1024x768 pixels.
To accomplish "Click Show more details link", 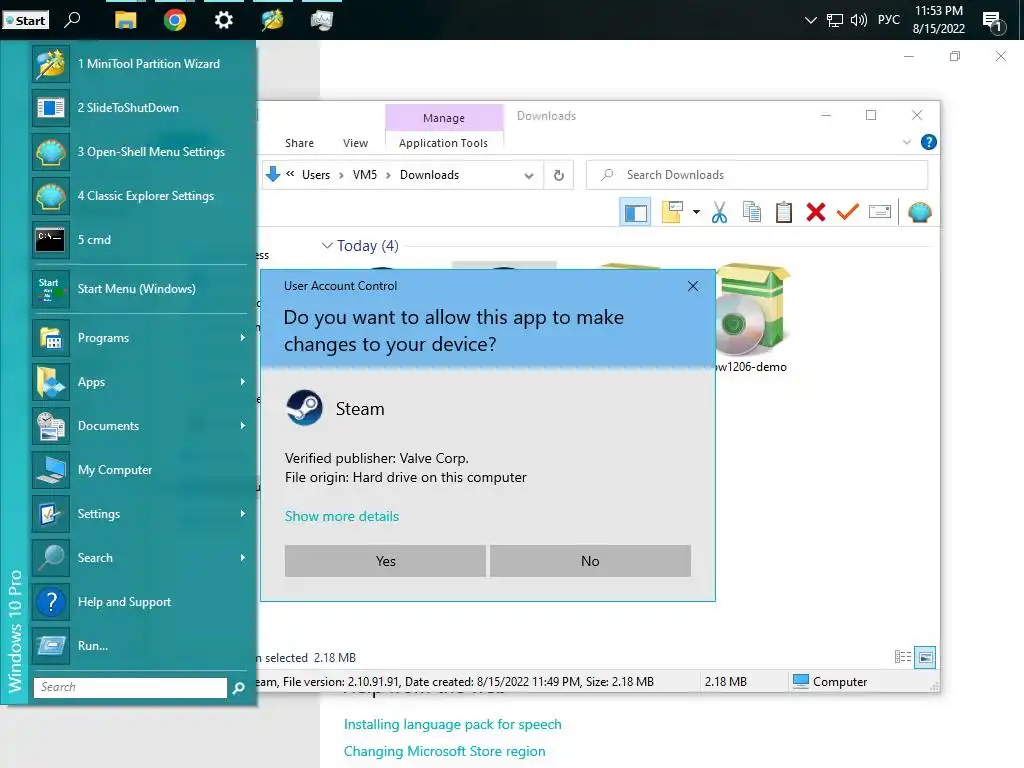I will (342, 516).
